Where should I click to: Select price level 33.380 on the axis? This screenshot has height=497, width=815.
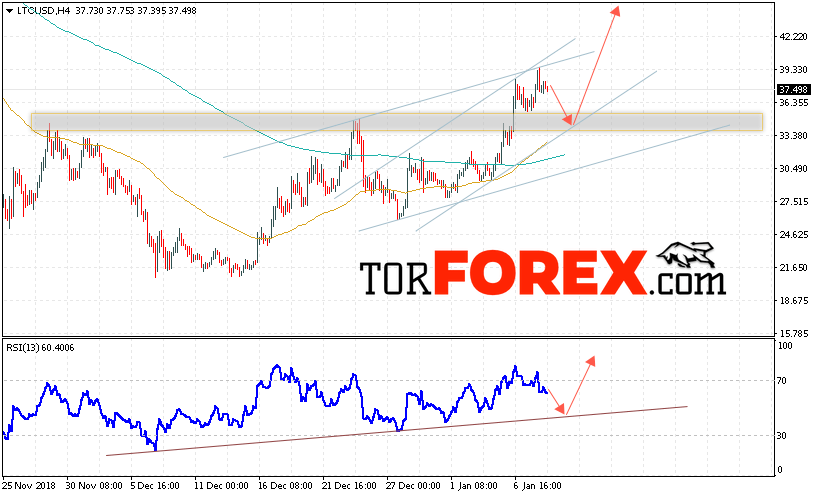pos(793,136)
